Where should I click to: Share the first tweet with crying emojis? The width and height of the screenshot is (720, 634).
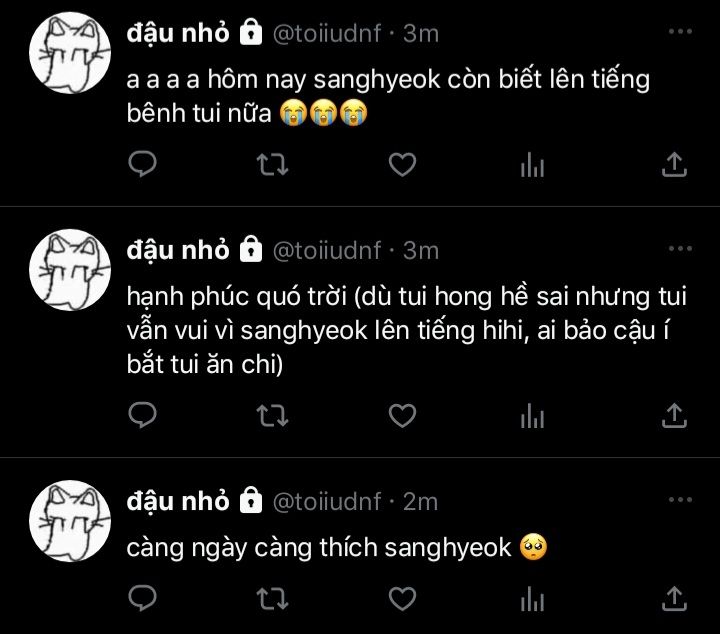click(x=674, y=164)
